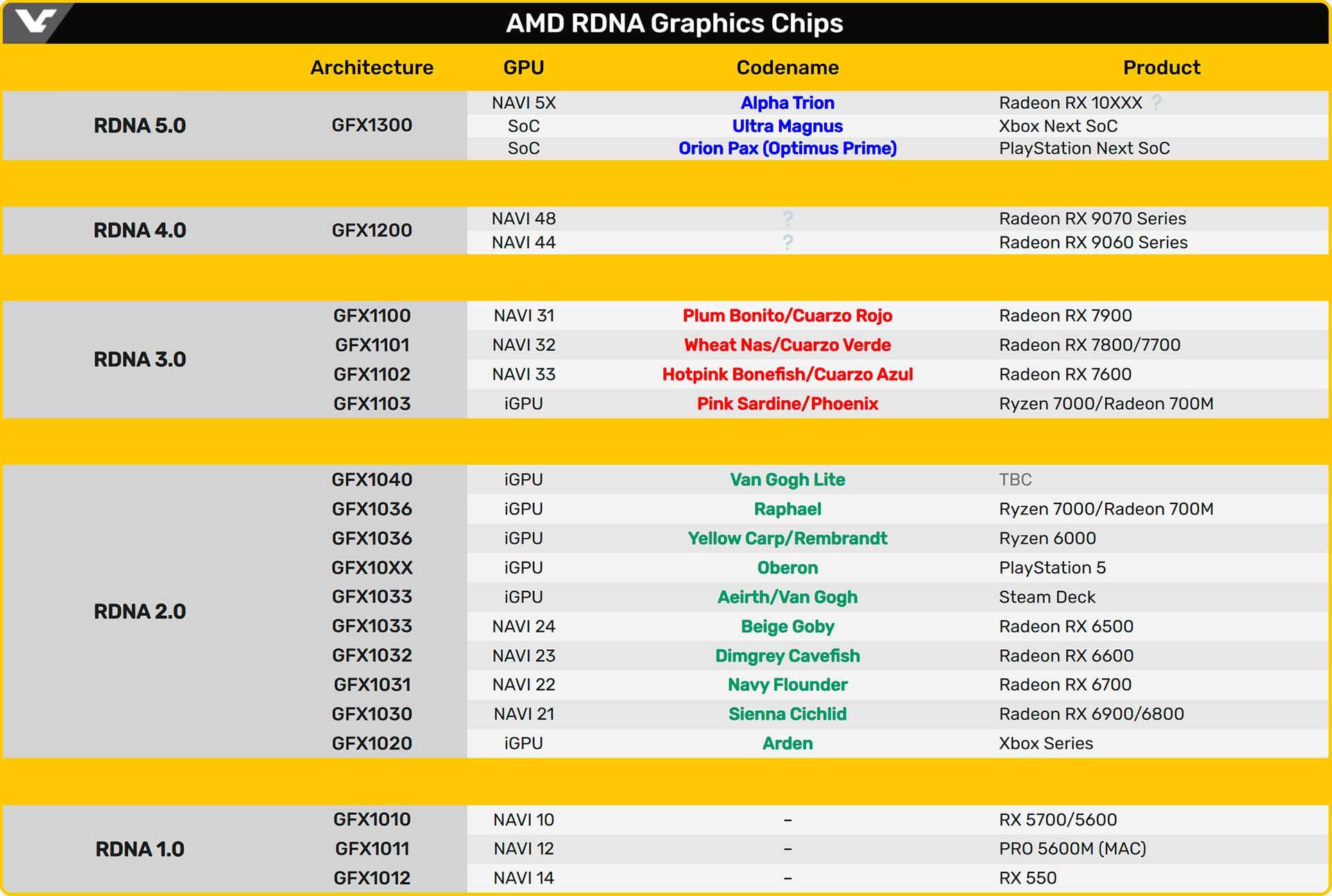
Task: Click the RDNA 5.0 row label
Action: tap(139, 126)
